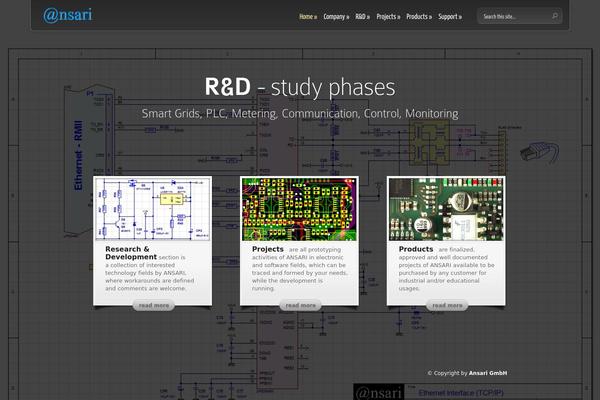Click the 'R&D - study phases' headline

(300, 87)
